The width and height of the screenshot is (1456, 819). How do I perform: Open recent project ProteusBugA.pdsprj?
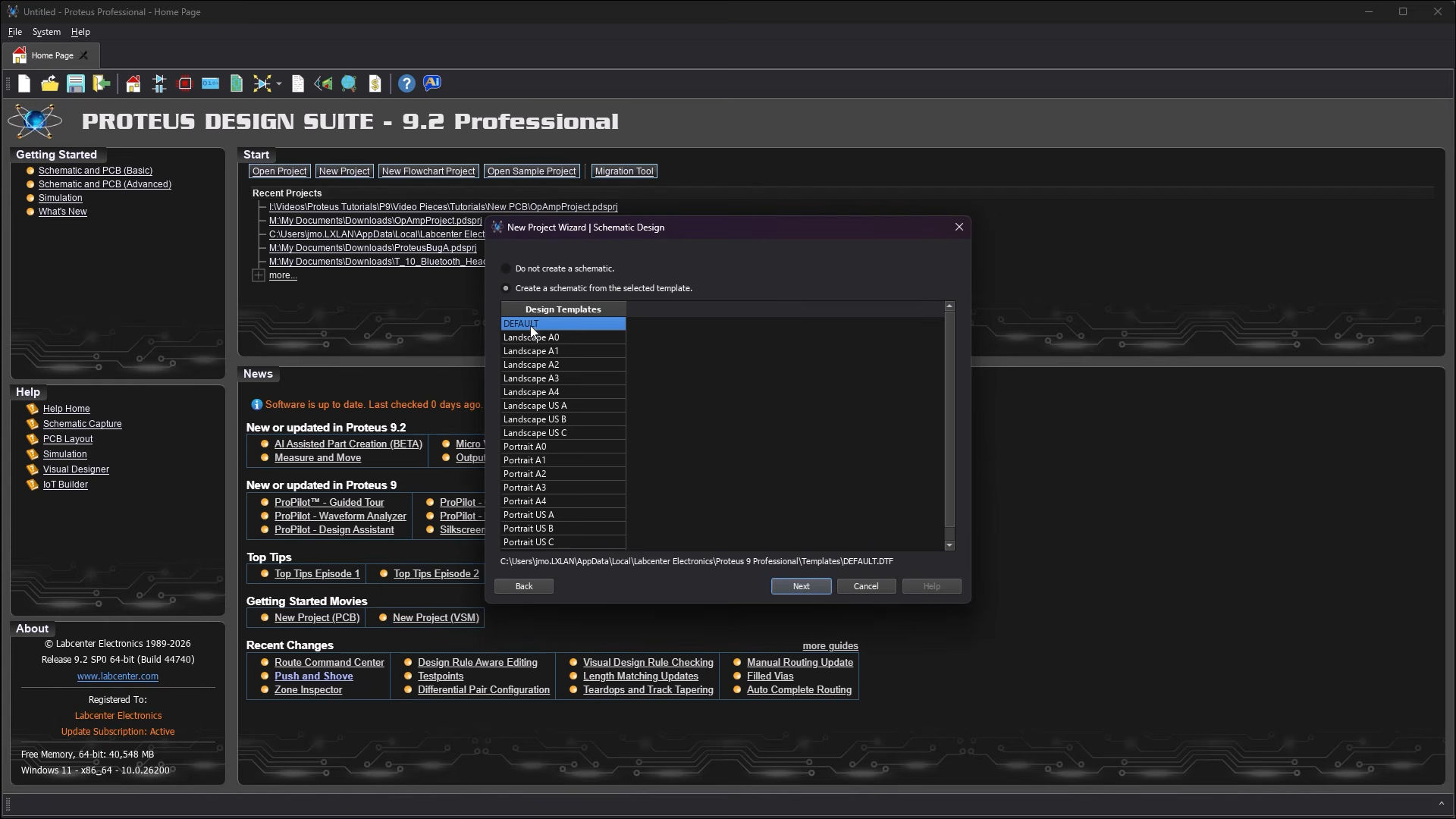[372, 248]
